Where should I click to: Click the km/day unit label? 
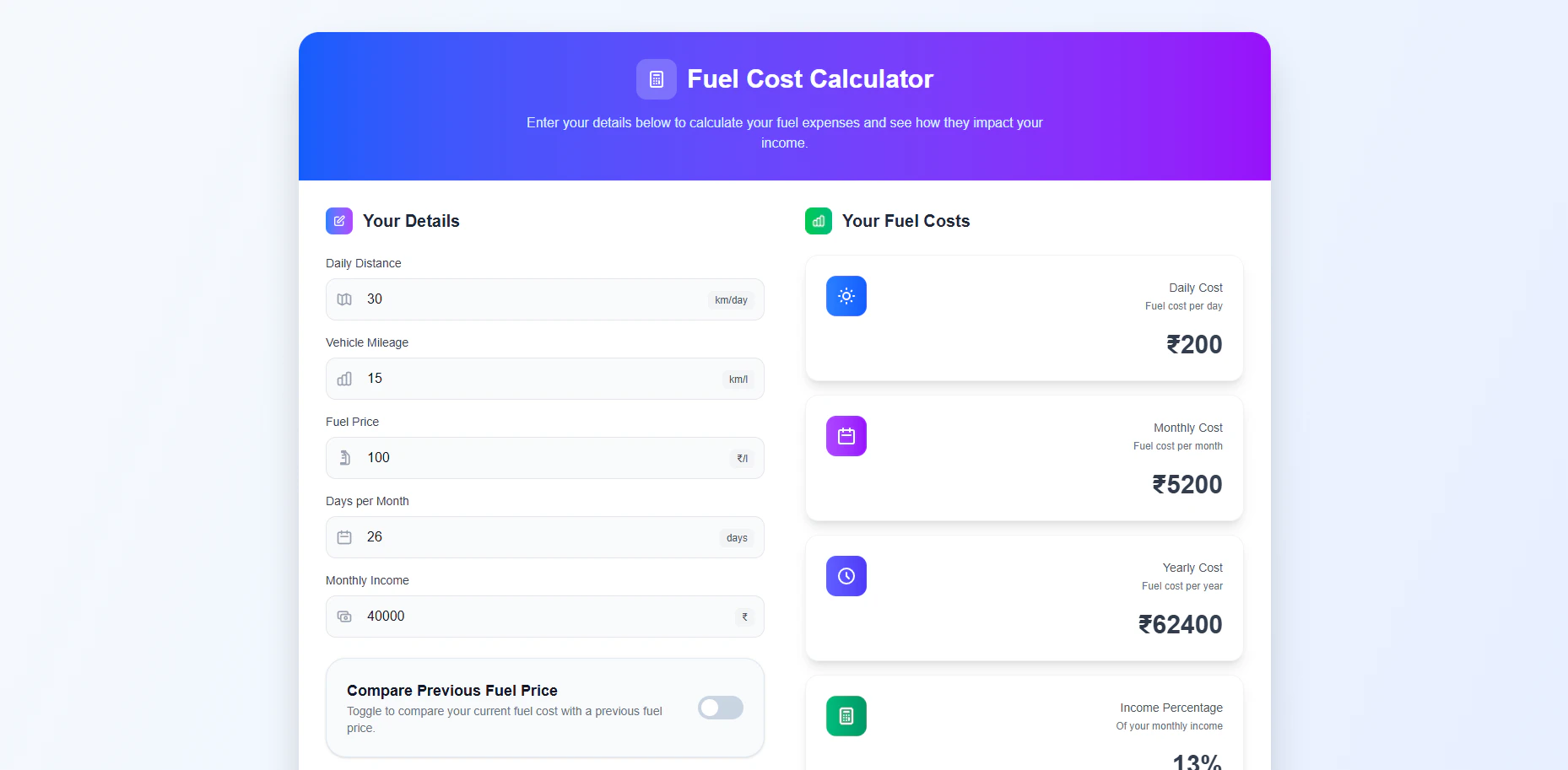click(x=730, y=299)
